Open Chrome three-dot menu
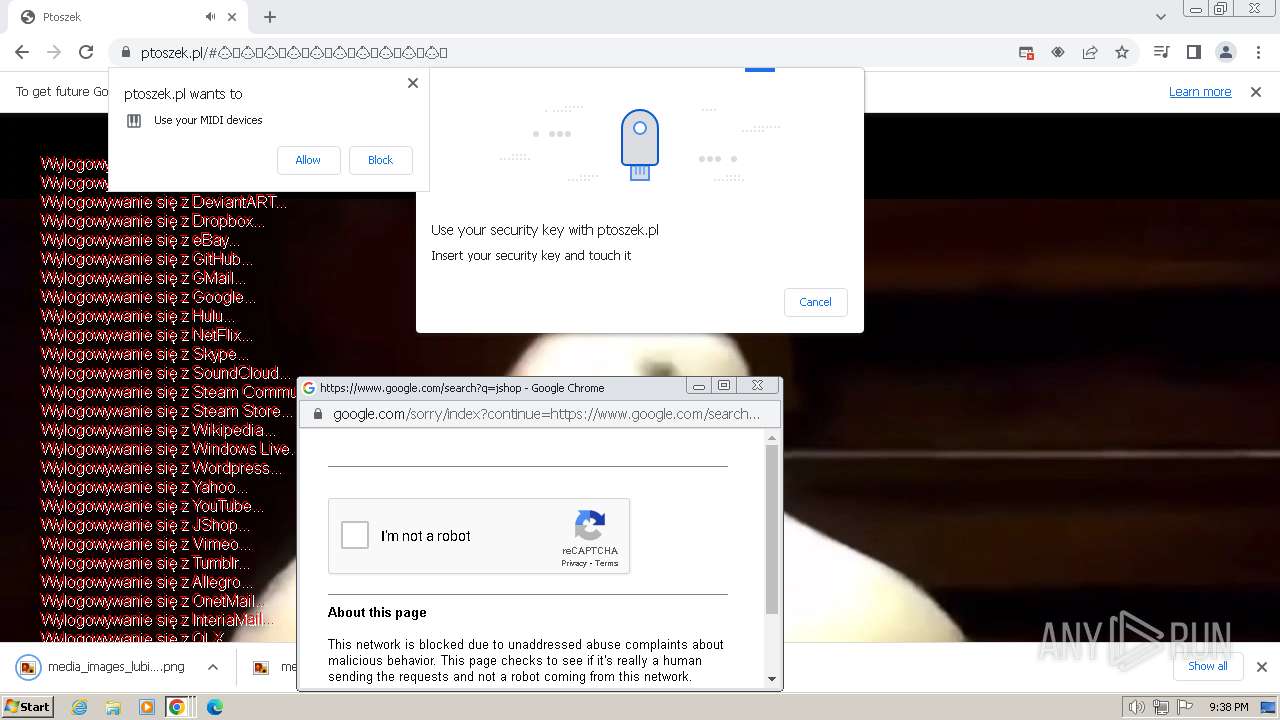 click(1257, 52)
